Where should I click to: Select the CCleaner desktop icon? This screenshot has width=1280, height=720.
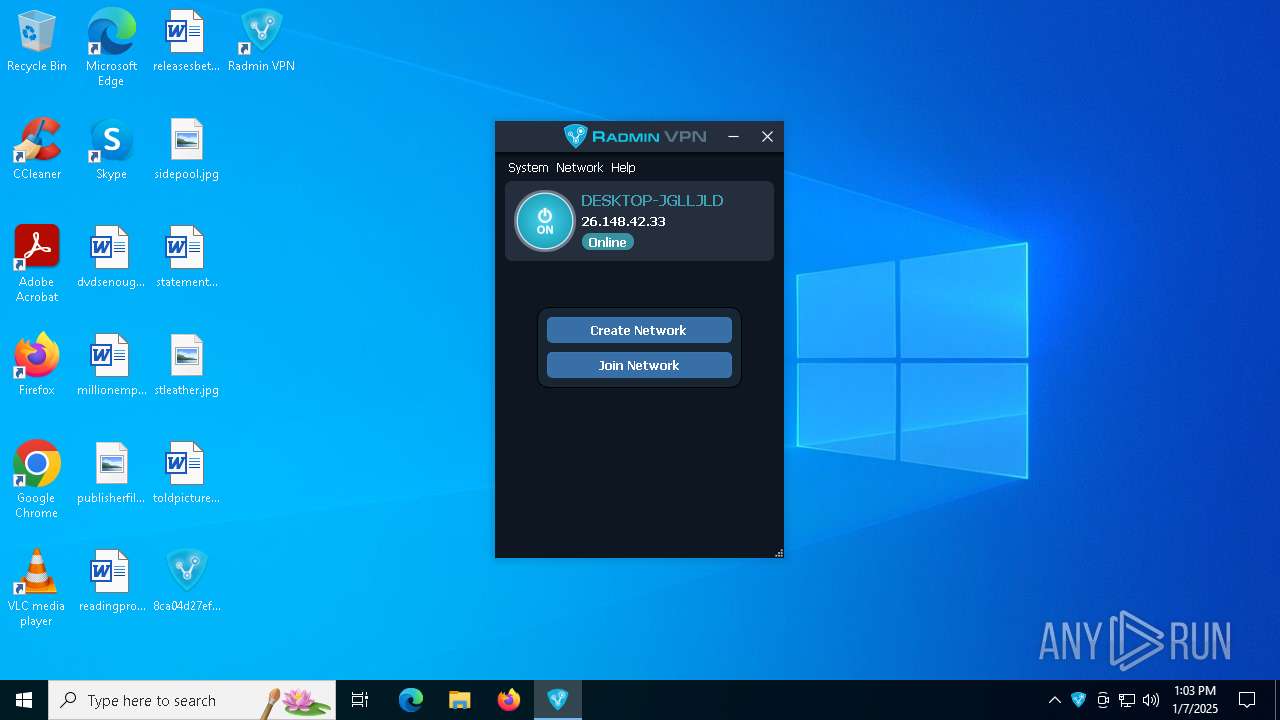(x=37, y=150)
